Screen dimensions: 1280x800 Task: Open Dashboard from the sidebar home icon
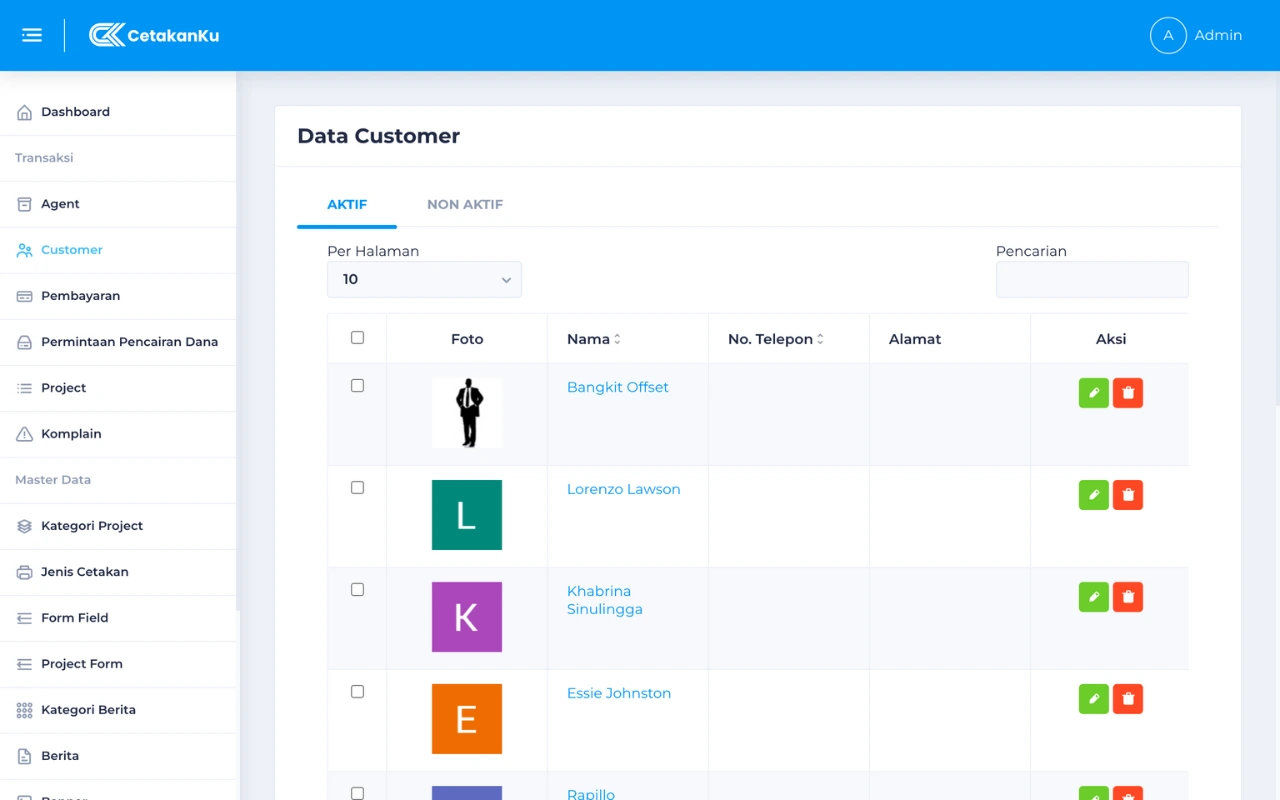point(25,112)
